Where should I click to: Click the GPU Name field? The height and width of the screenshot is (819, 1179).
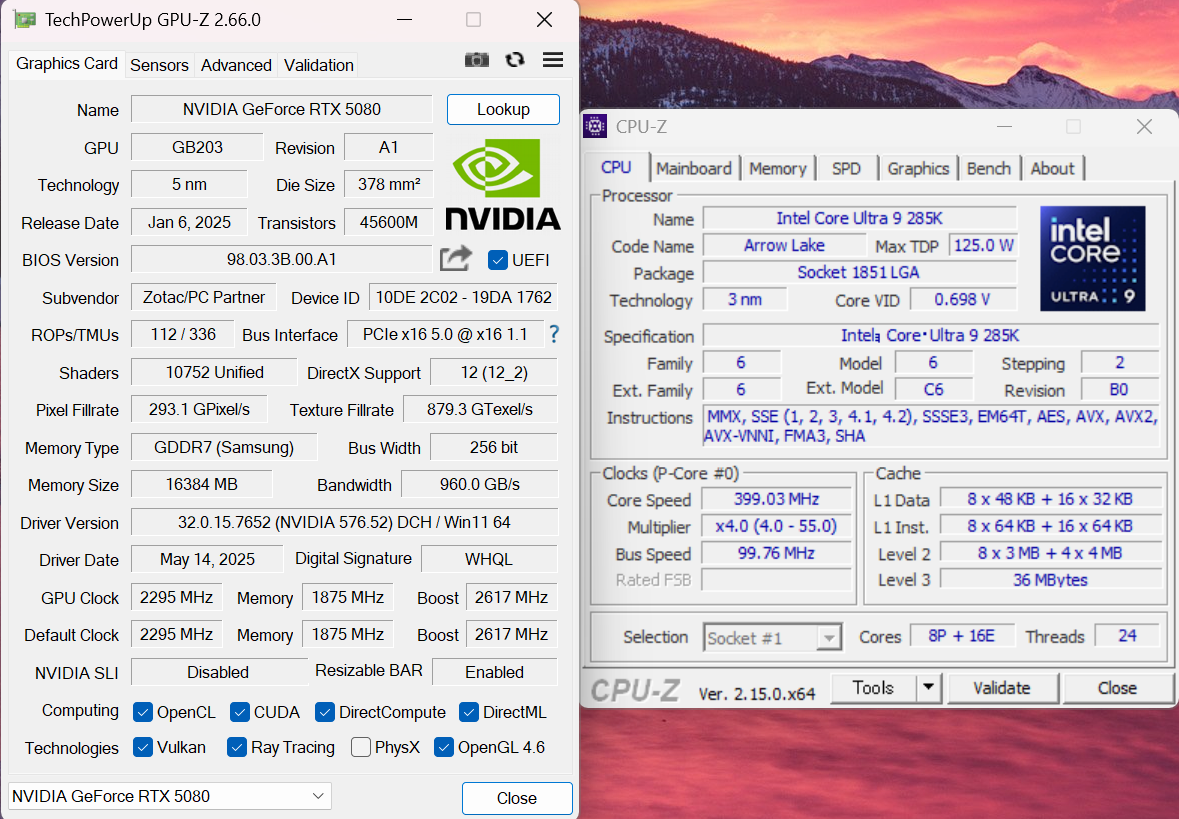coord(281,109)
